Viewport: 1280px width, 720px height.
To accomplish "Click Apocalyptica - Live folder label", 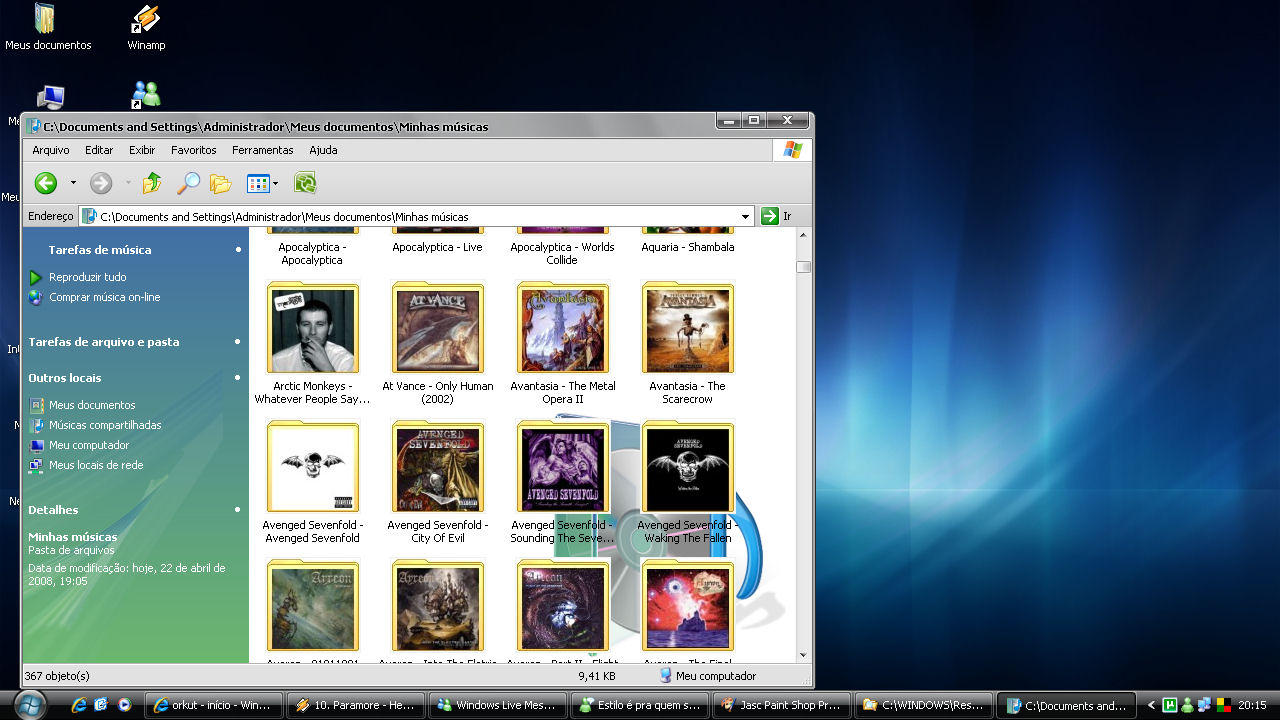I will [437, 247].
